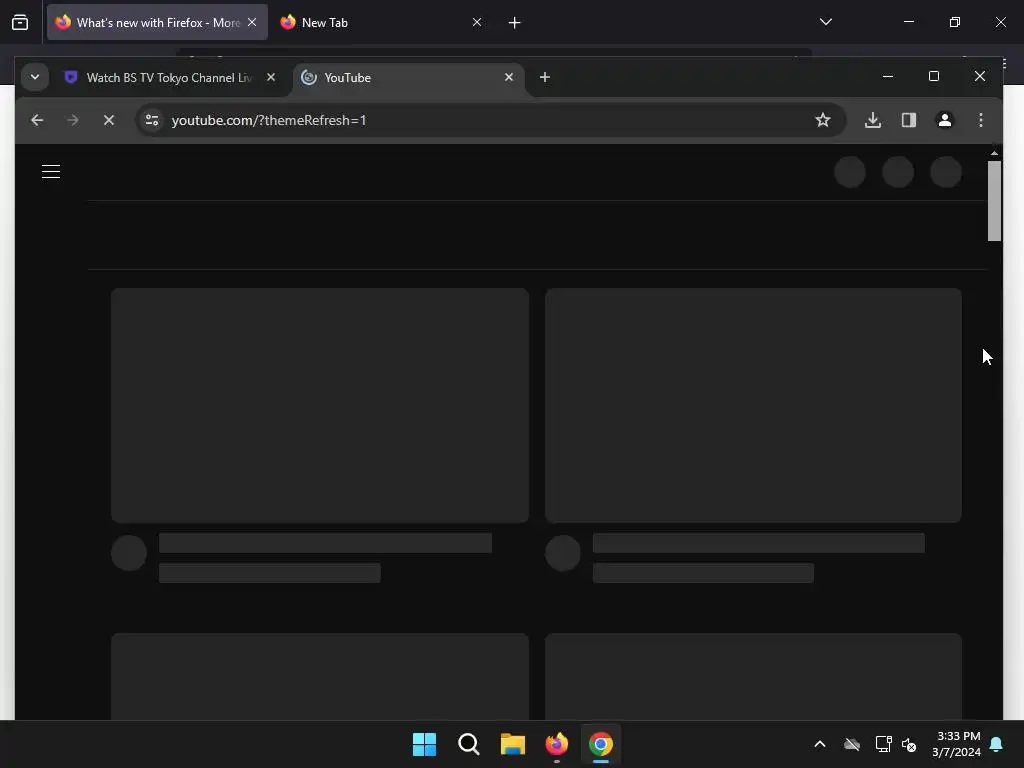Close the Watch BS TV Tokyo tab
Viewport: 1024px width, 768px height.
pos(271,78)
